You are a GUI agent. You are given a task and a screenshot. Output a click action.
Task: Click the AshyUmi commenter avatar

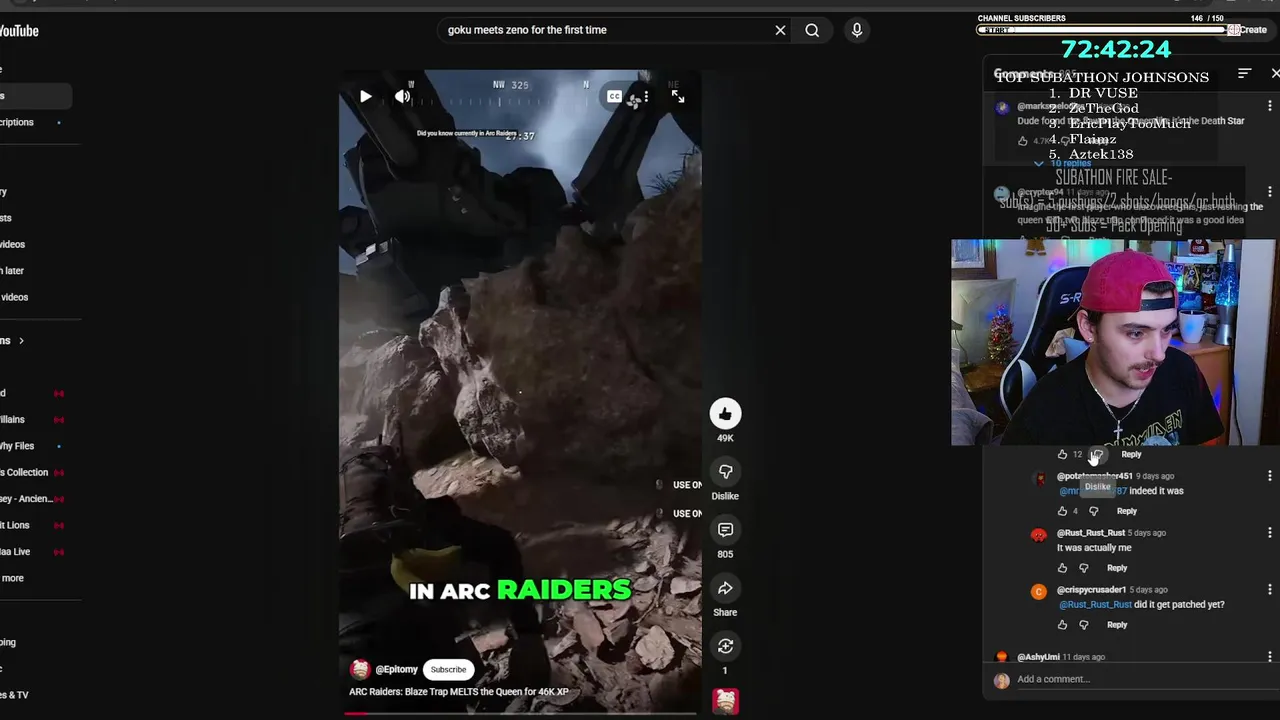point(1002,658)
